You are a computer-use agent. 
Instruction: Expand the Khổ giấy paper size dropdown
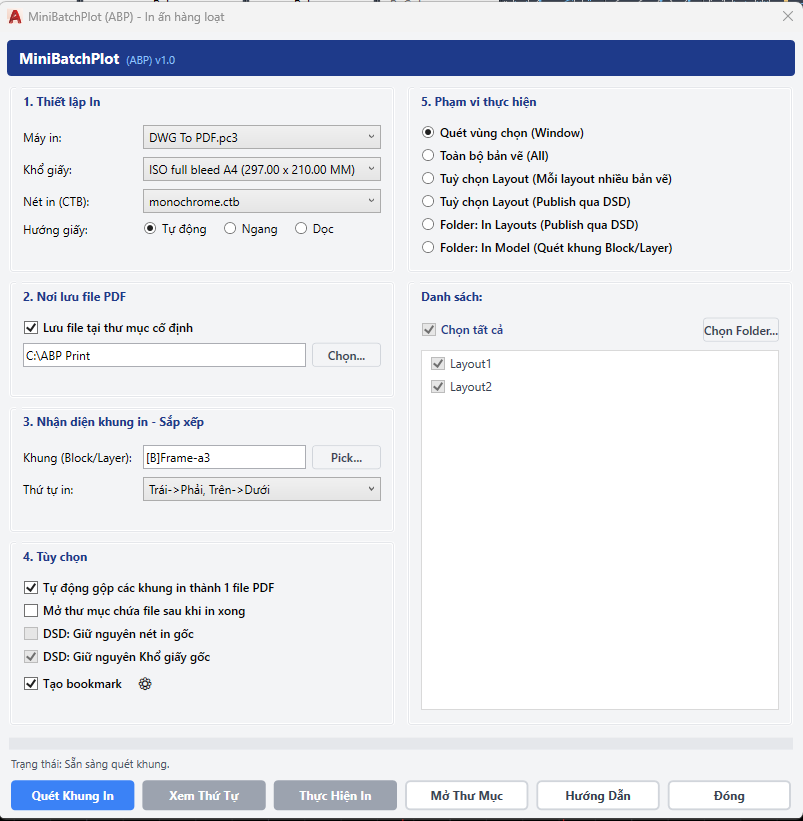pos(262,170)
